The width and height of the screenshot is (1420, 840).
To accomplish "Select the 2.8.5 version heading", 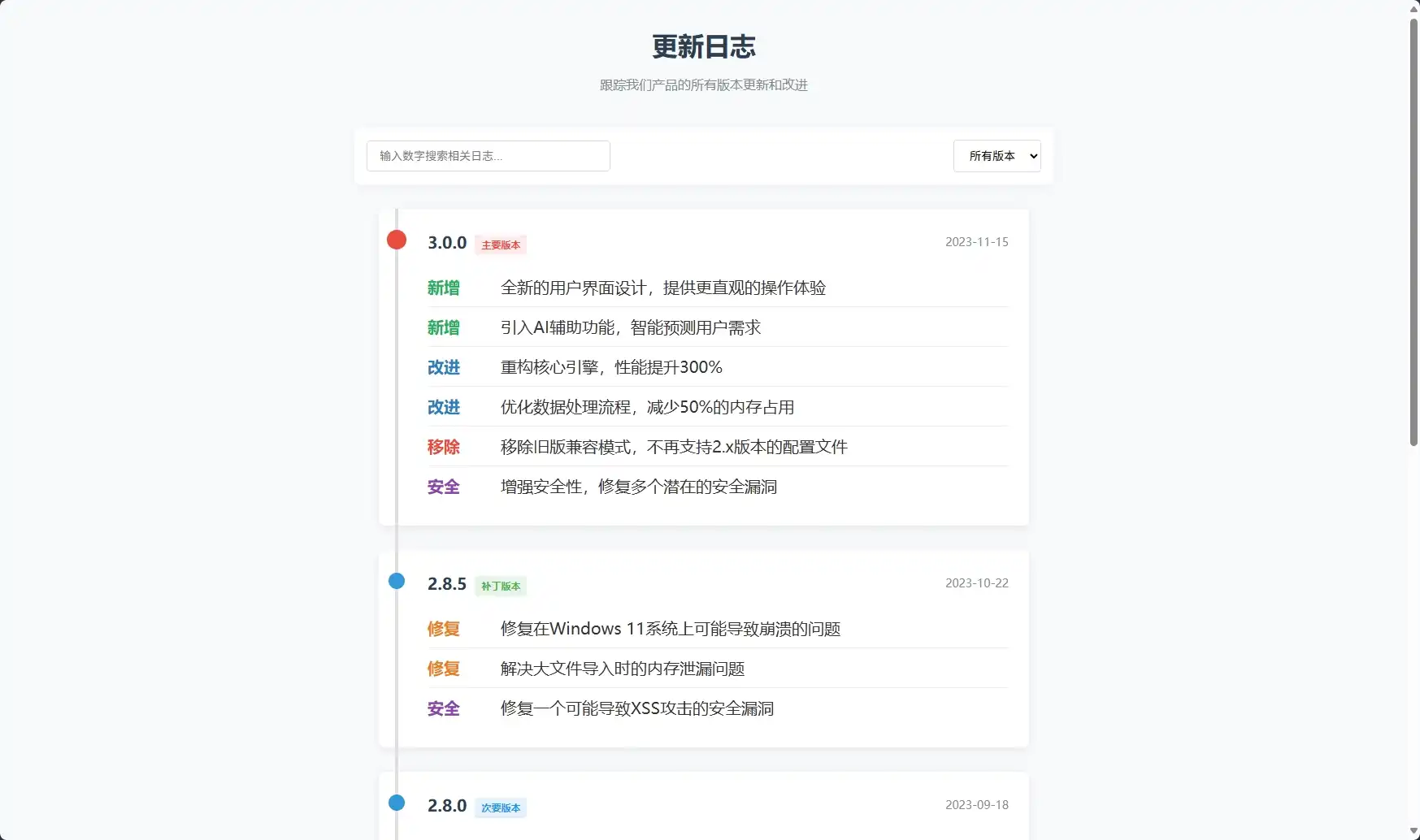I will (x=447, y=584).
